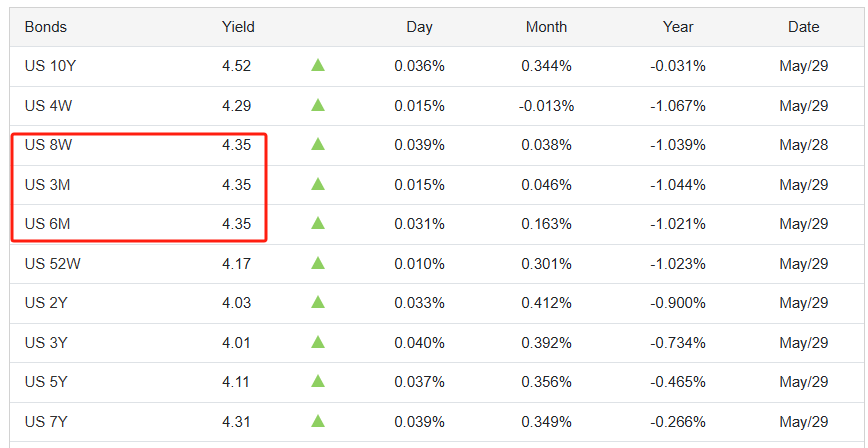Viewport: 868px width, 448px height.
Task: Open the US 3M bond link
Action: [x=46, y=184]
